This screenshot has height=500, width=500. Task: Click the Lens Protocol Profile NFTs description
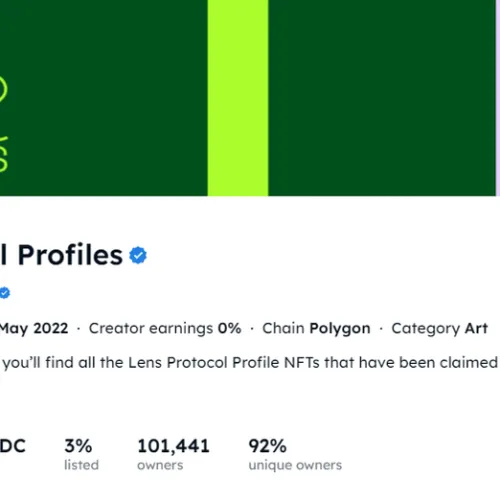tap(250, 363)
